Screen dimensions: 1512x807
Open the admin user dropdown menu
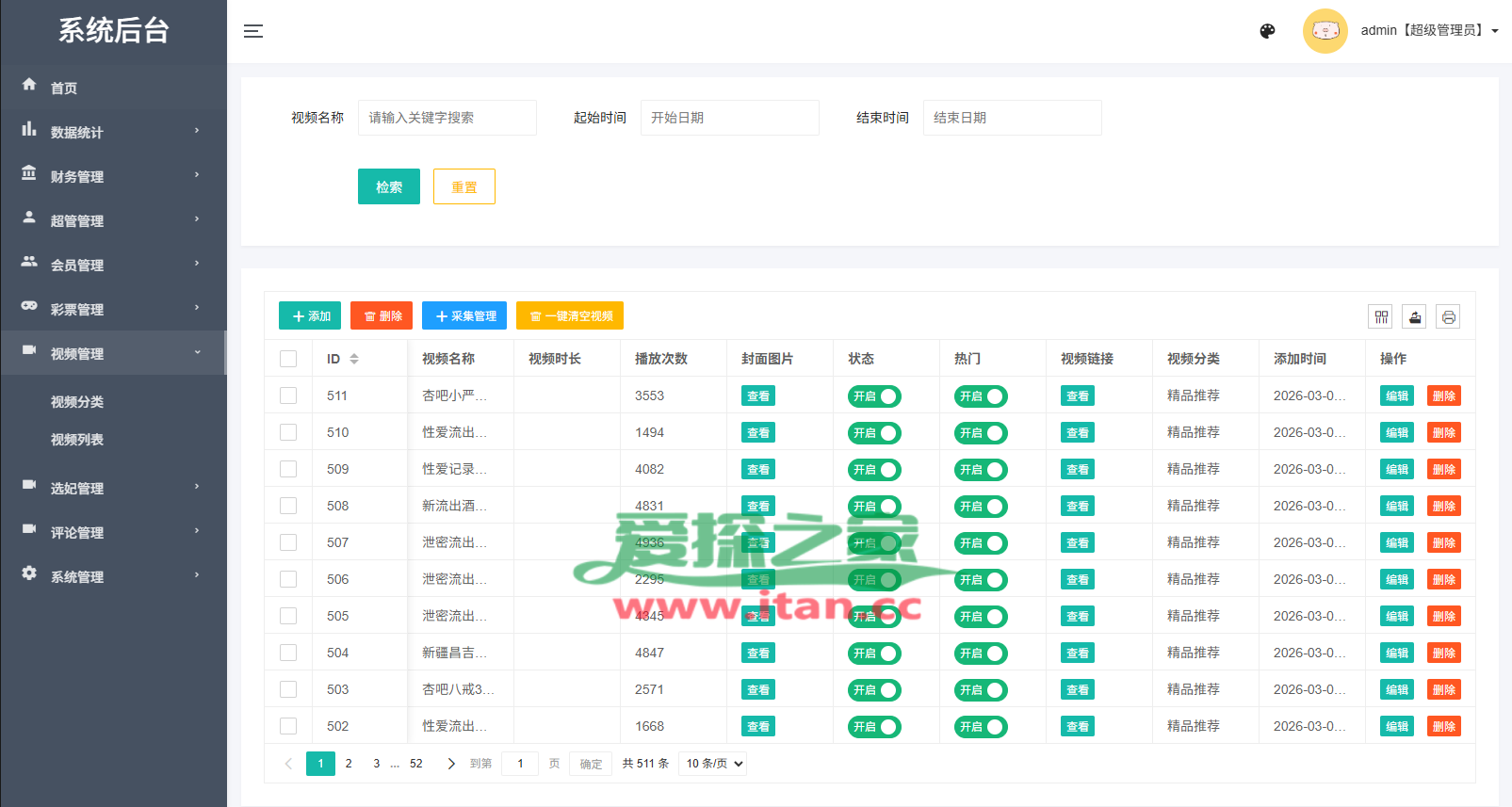[x=1429, y=31]
